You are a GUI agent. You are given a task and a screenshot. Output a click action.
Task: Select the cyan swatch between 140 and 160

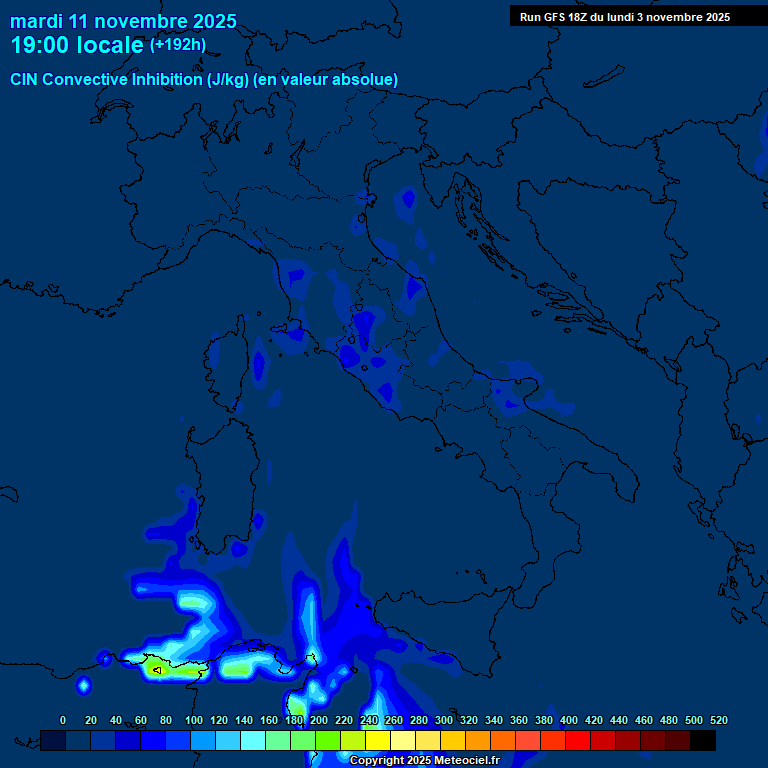click(253, 741)
